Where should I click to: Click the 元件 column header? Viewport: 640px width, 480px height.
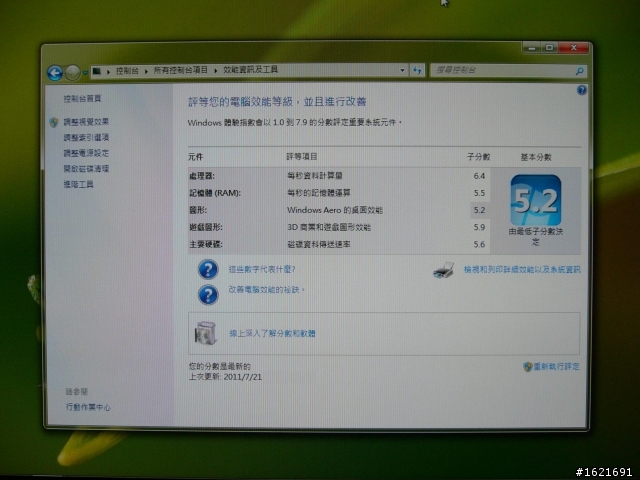(196, 157)
